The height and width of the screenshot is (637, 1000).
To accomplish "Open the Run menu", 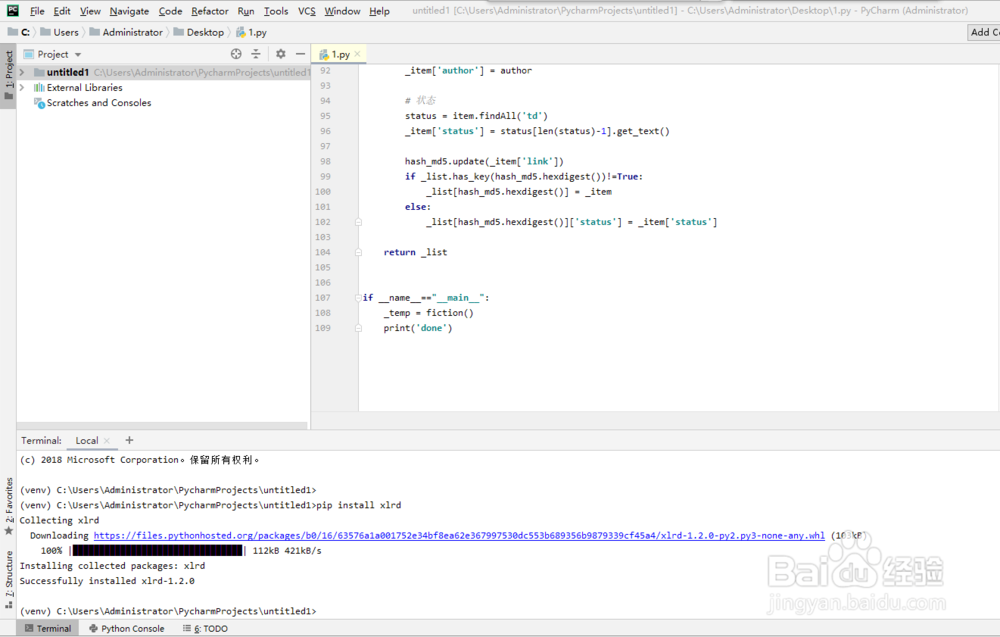I will click(246, 11).
